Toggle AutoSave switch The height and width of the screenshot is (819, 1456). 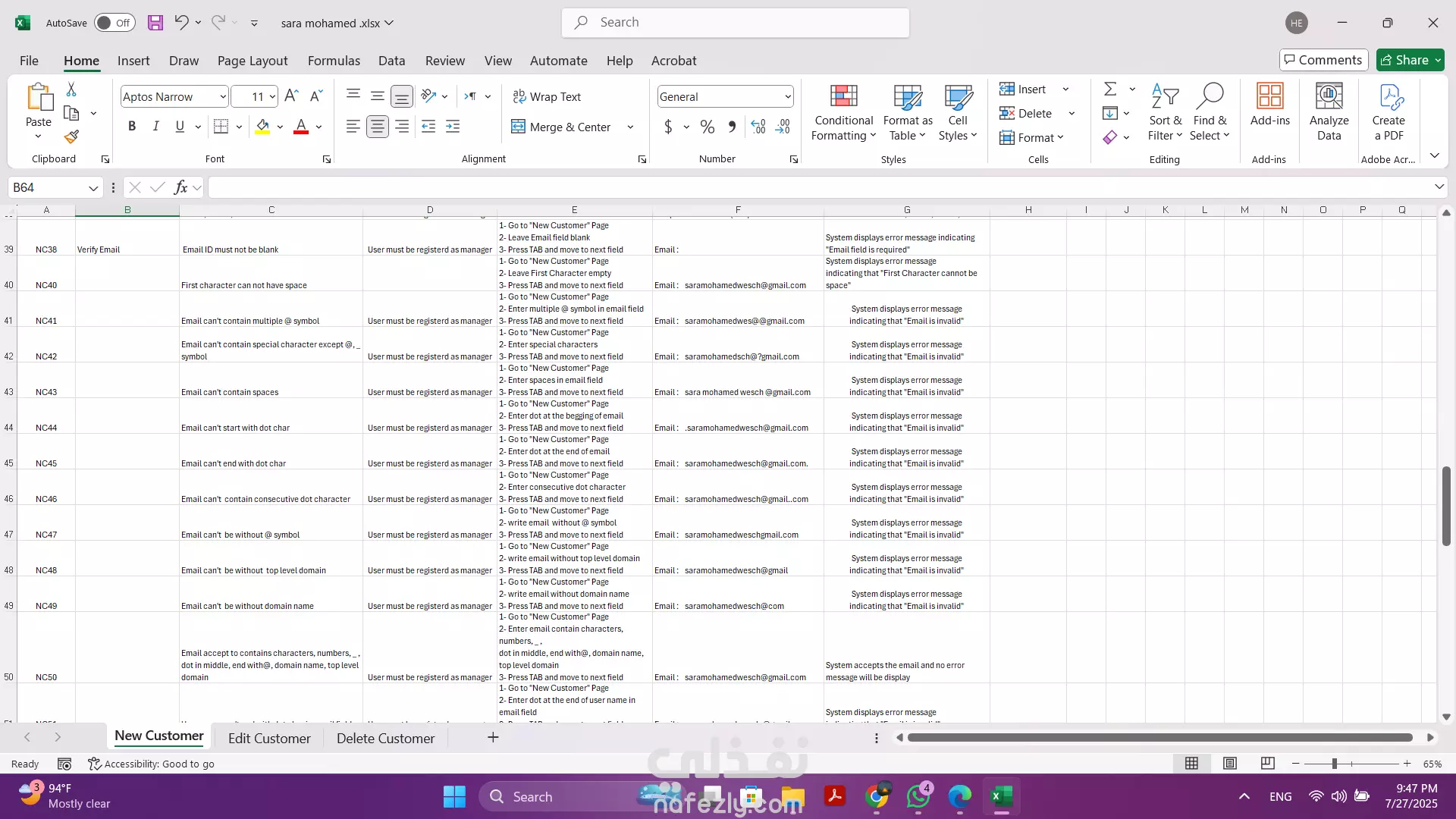coord(115,23)
